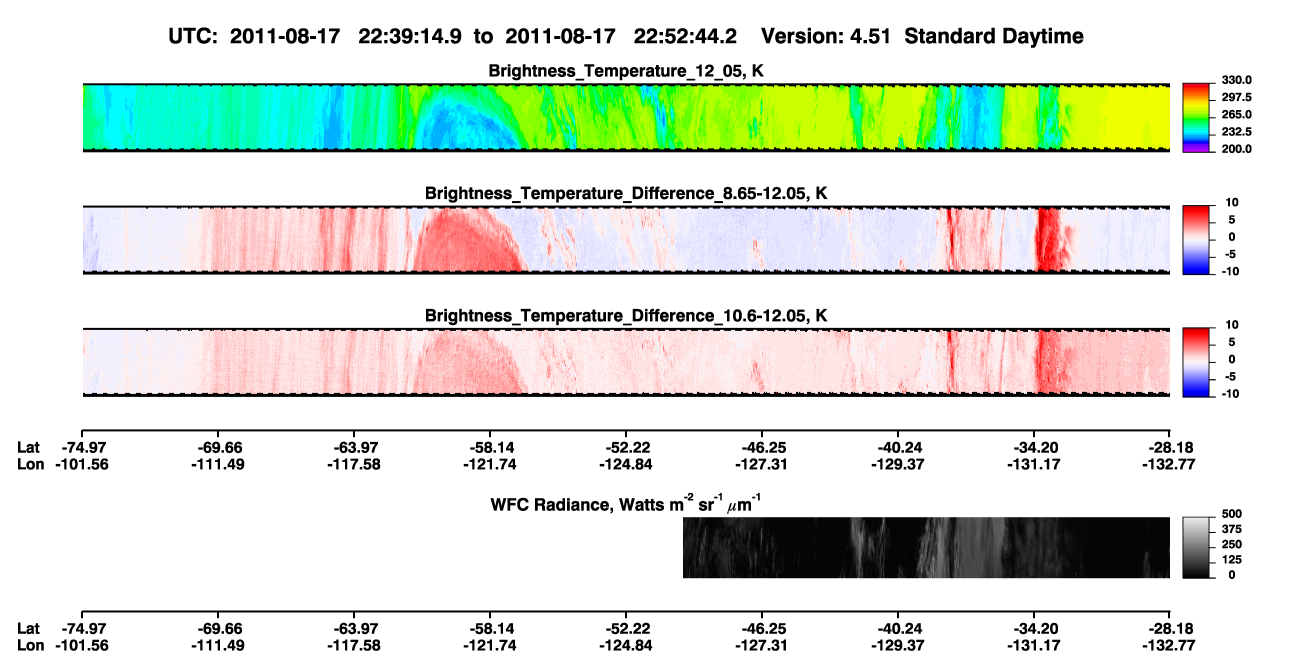Viewport: 1300px width, 667px height.
Task: Click the 297.5 colorbar tick label
Action: pyautogui.click(x=1236, y=98)
